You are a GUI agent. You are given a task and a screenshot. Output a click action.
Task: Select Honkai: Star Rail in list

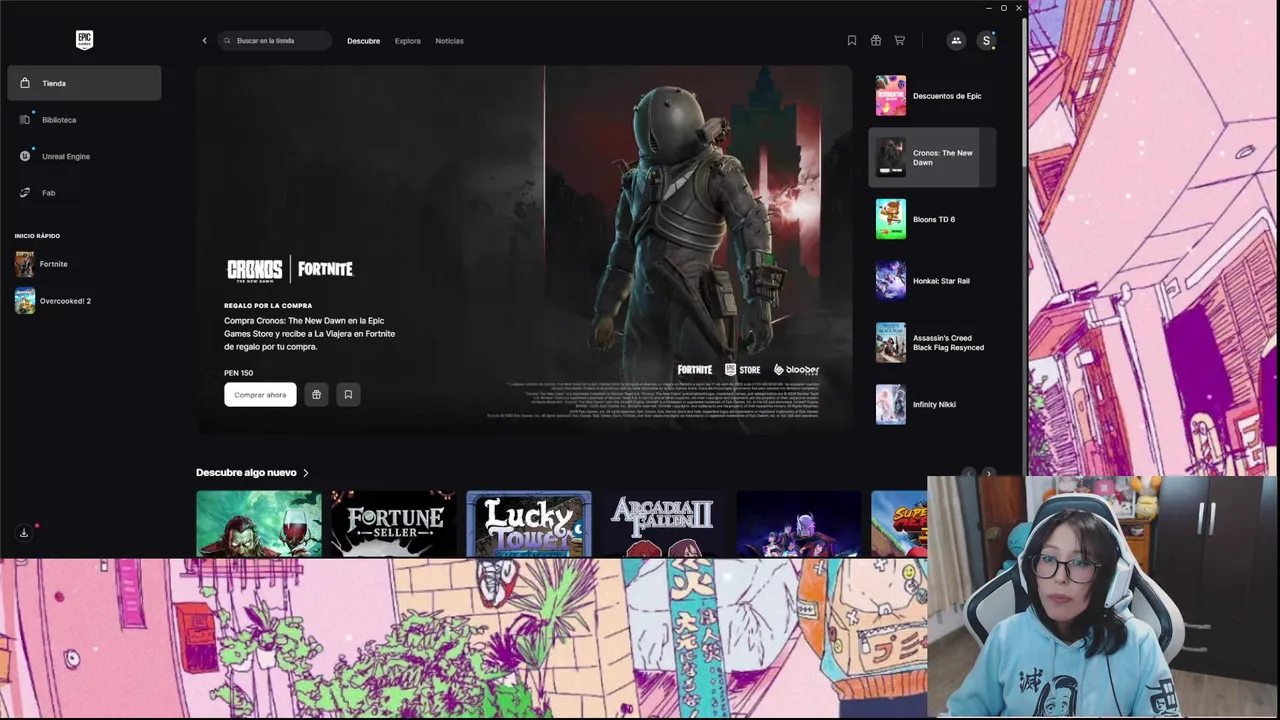coord(932,281)
